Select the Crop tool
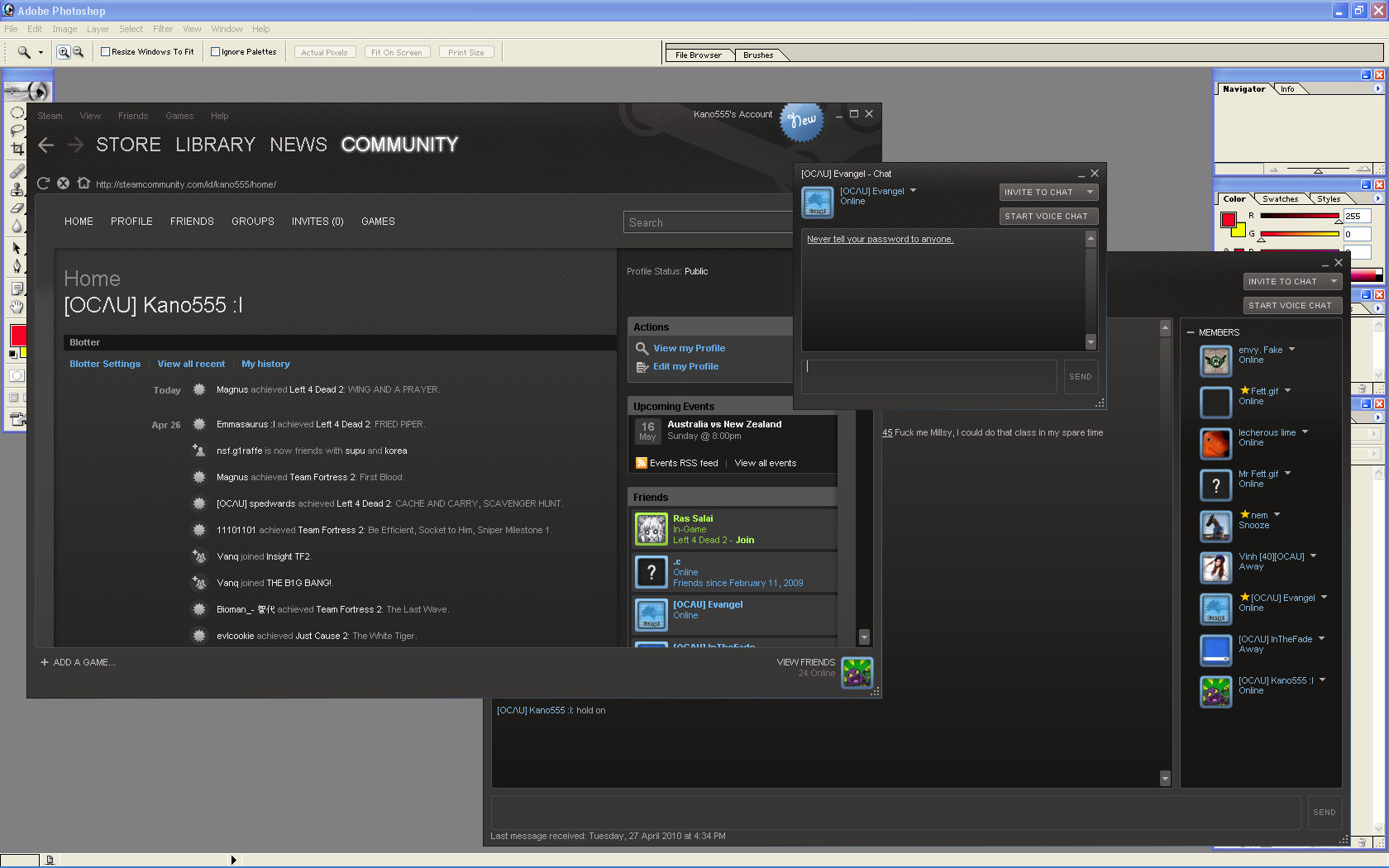The width and height of the screenshot is (1389, 868). point(17,150)
